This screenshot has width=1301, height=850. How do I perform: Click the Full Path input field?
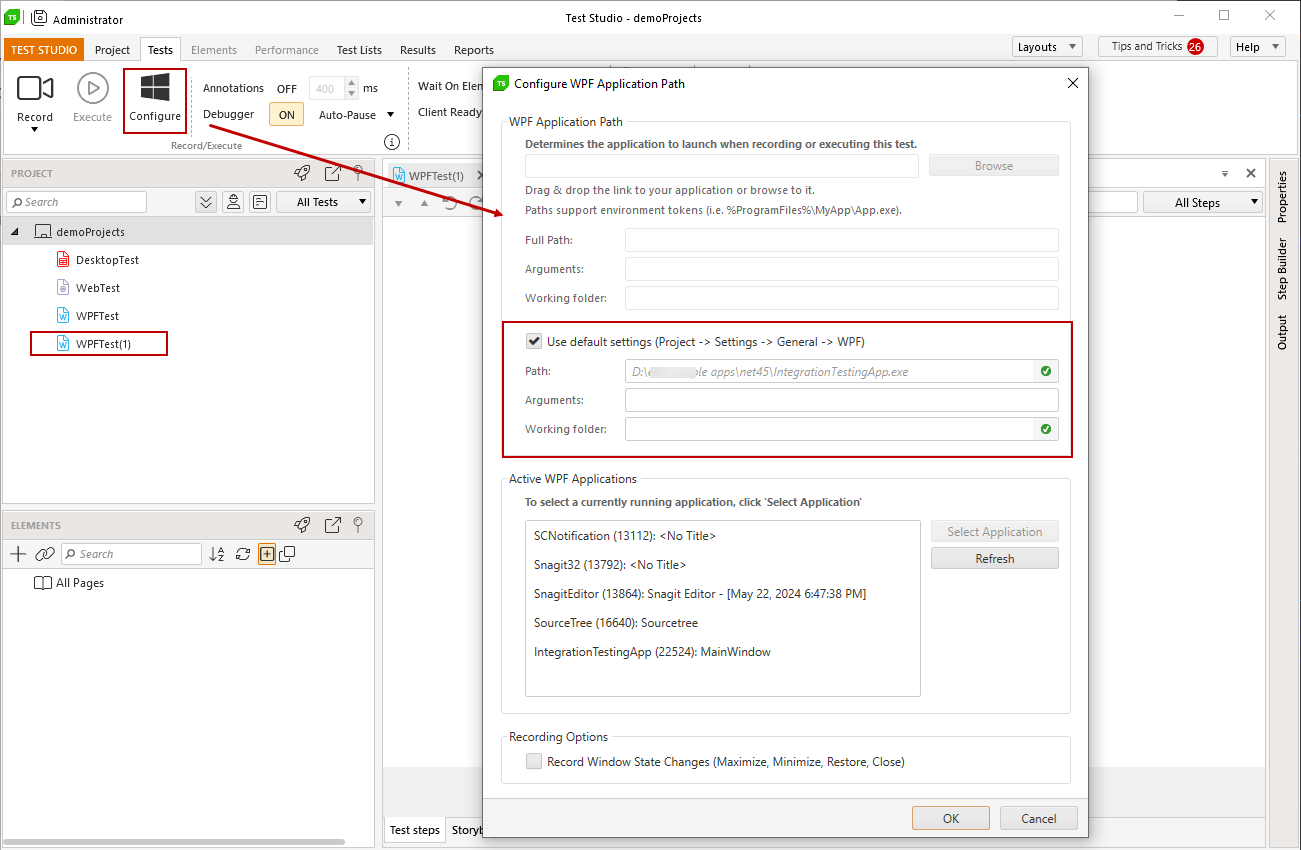tap(841, 240)
